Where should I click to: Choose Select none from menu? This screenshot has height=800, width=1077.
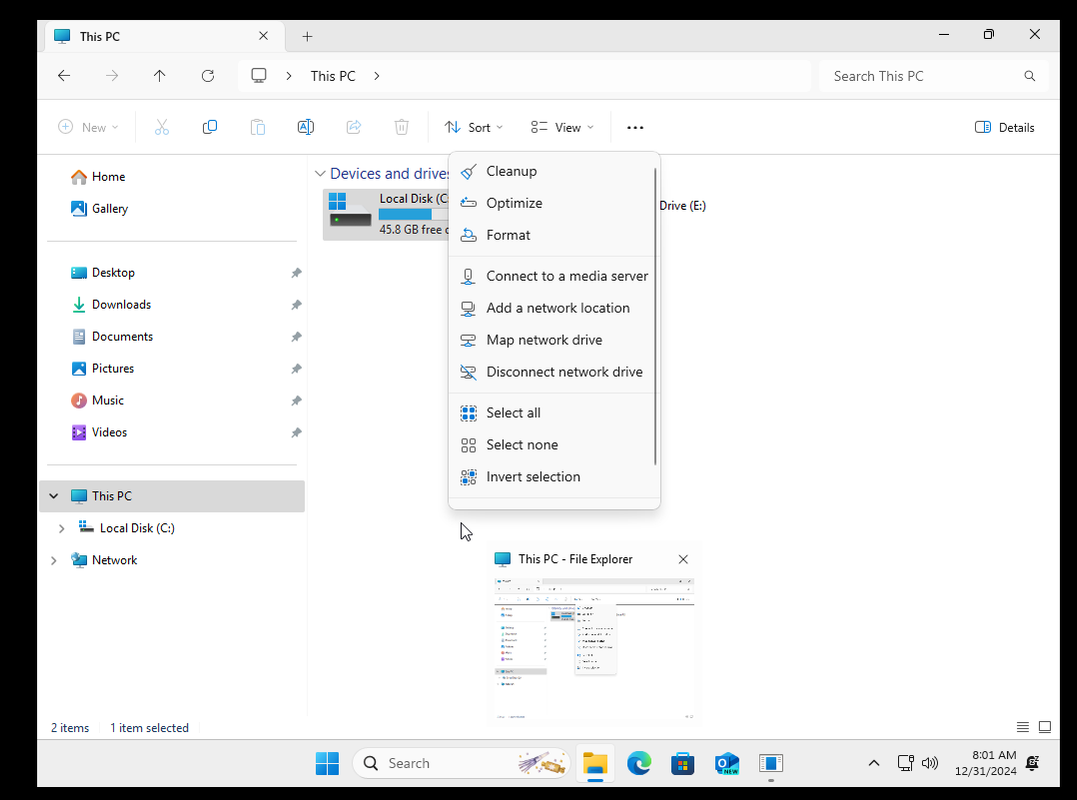[x=554, y=445]
